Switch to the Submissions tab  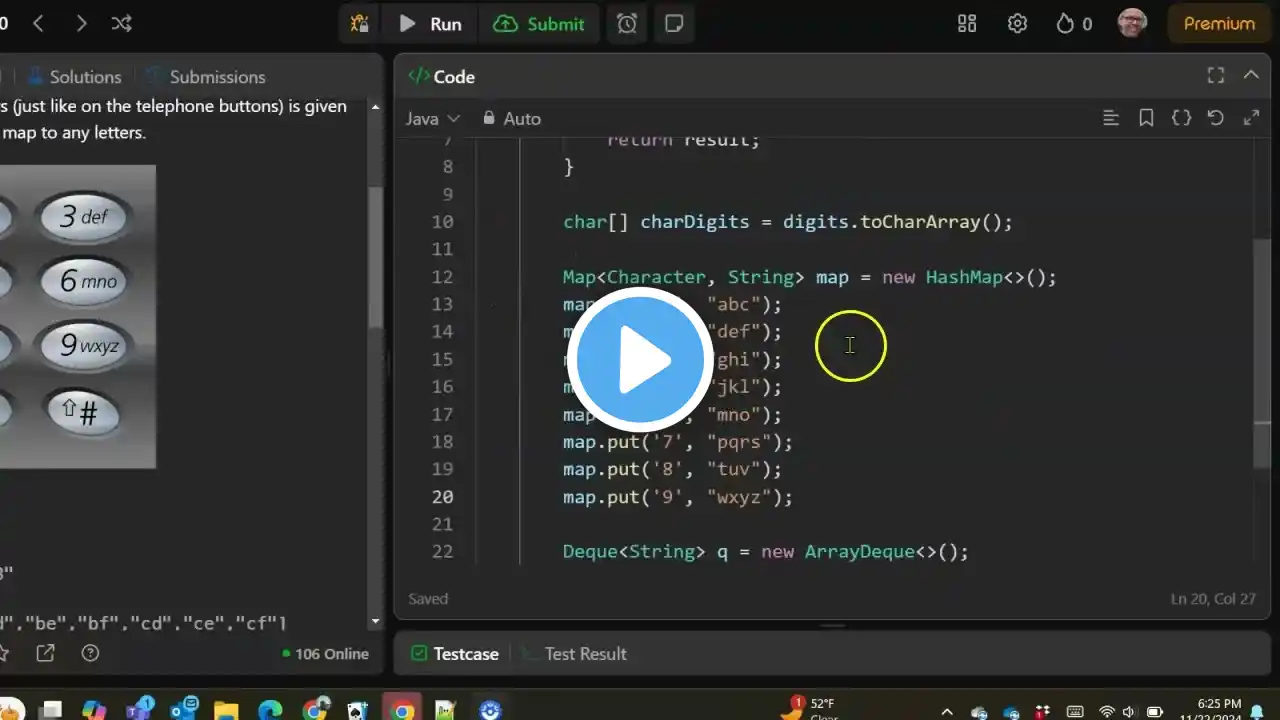pos(206,76)
